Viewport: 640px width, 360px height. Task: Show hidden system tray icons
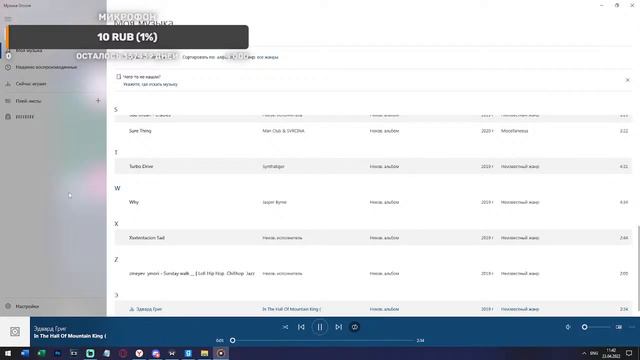[x=584, y=353]
